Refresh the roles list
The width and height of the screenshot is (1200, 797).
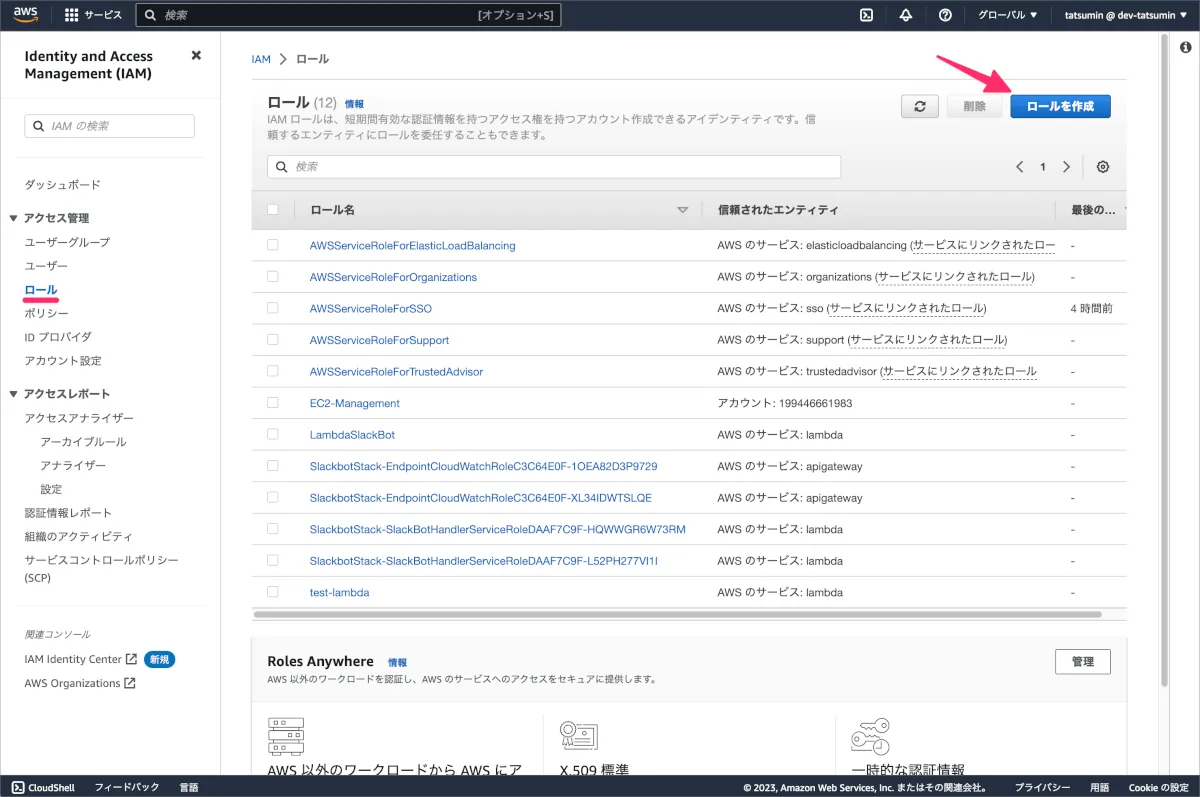920,106
